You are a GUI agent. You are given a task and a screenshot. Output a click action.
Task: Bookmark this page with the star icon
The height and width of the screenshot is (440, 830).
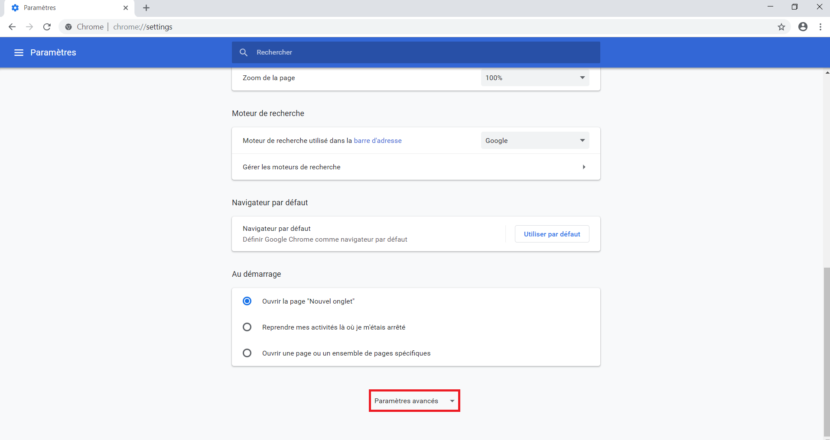pos(781,27)
